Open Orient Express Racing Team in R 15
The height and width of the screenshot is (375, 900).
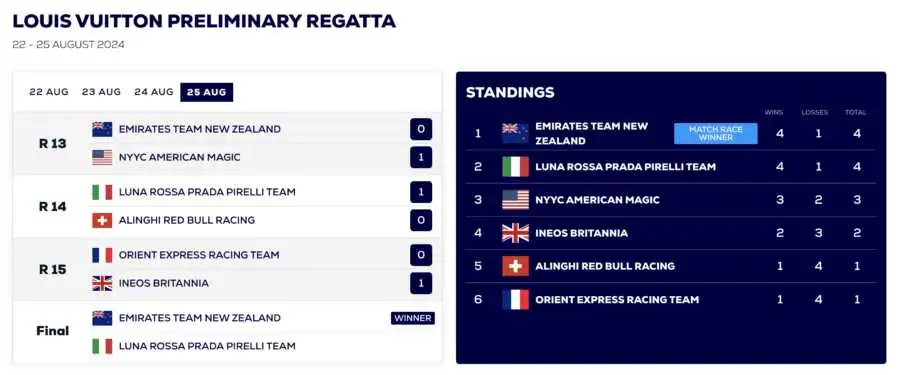pos(199,255)
